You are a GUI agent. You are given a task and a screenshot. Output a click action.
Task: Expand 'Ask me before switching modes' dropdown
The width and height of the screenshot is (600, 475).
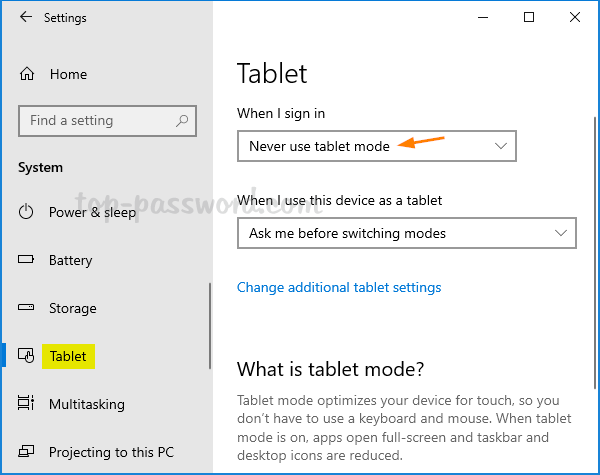tap(406, 233)
